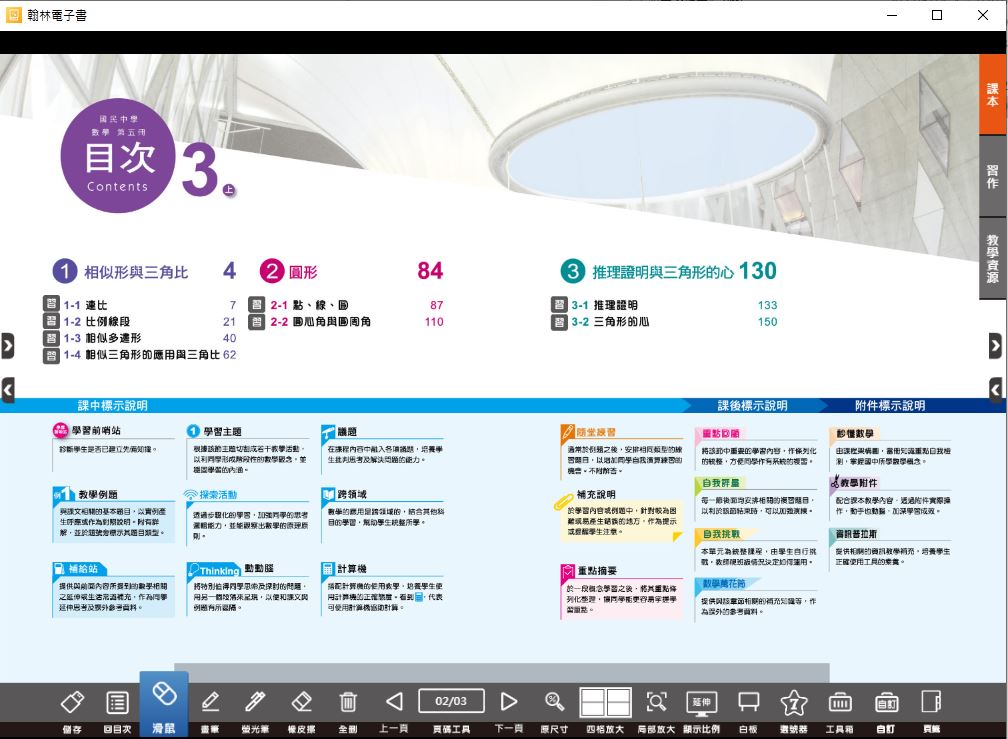The height and width of the screenshot is (739, 1008).
Task: Click the 習 icon beside 2-2 圓心角與圓周角
Action: 256,321
